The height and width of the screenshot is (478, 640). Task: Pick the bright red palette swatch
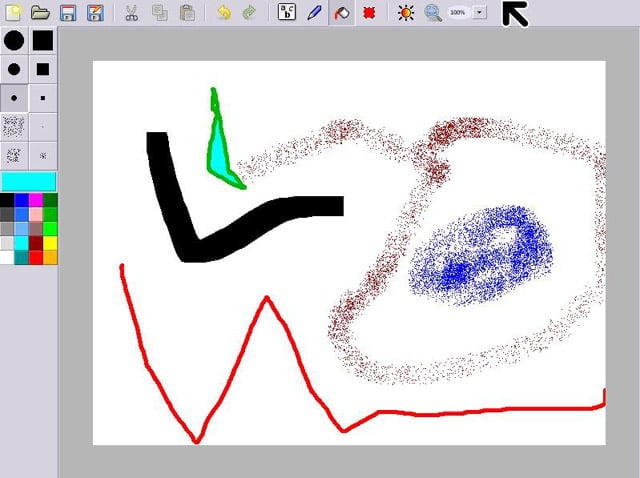coord(36,257)
